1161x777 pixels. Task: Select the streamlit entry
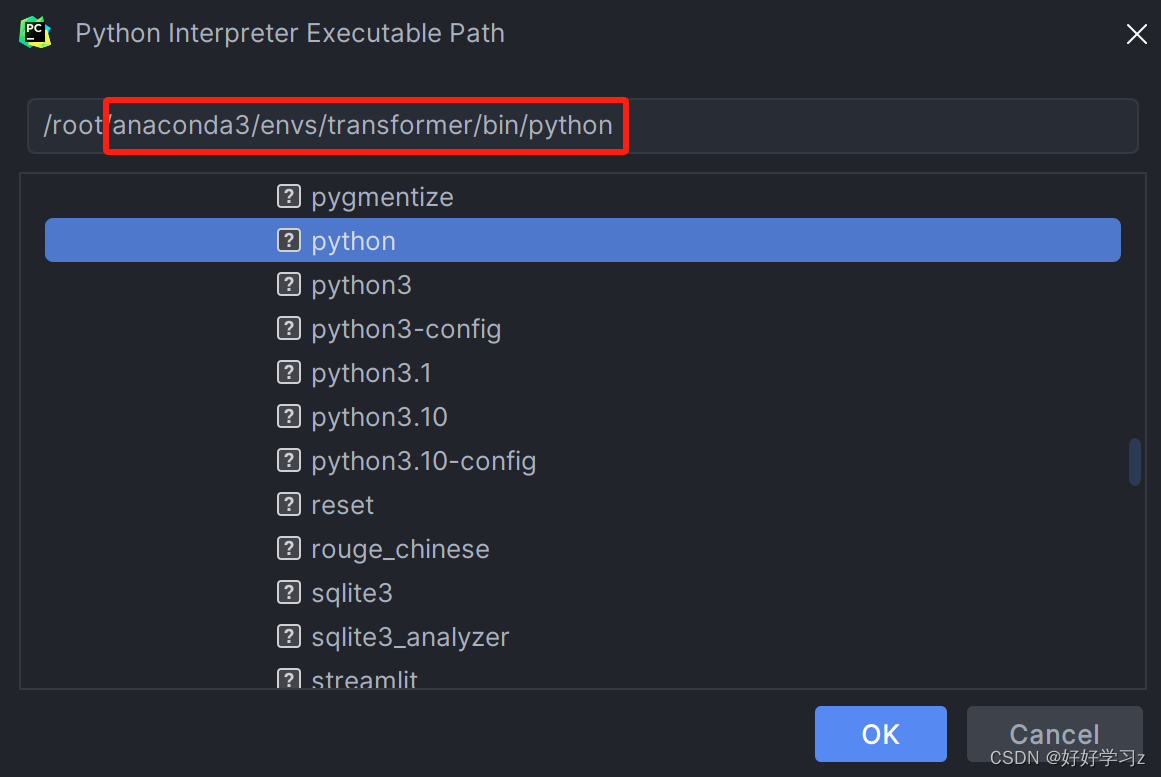[364, 679]
